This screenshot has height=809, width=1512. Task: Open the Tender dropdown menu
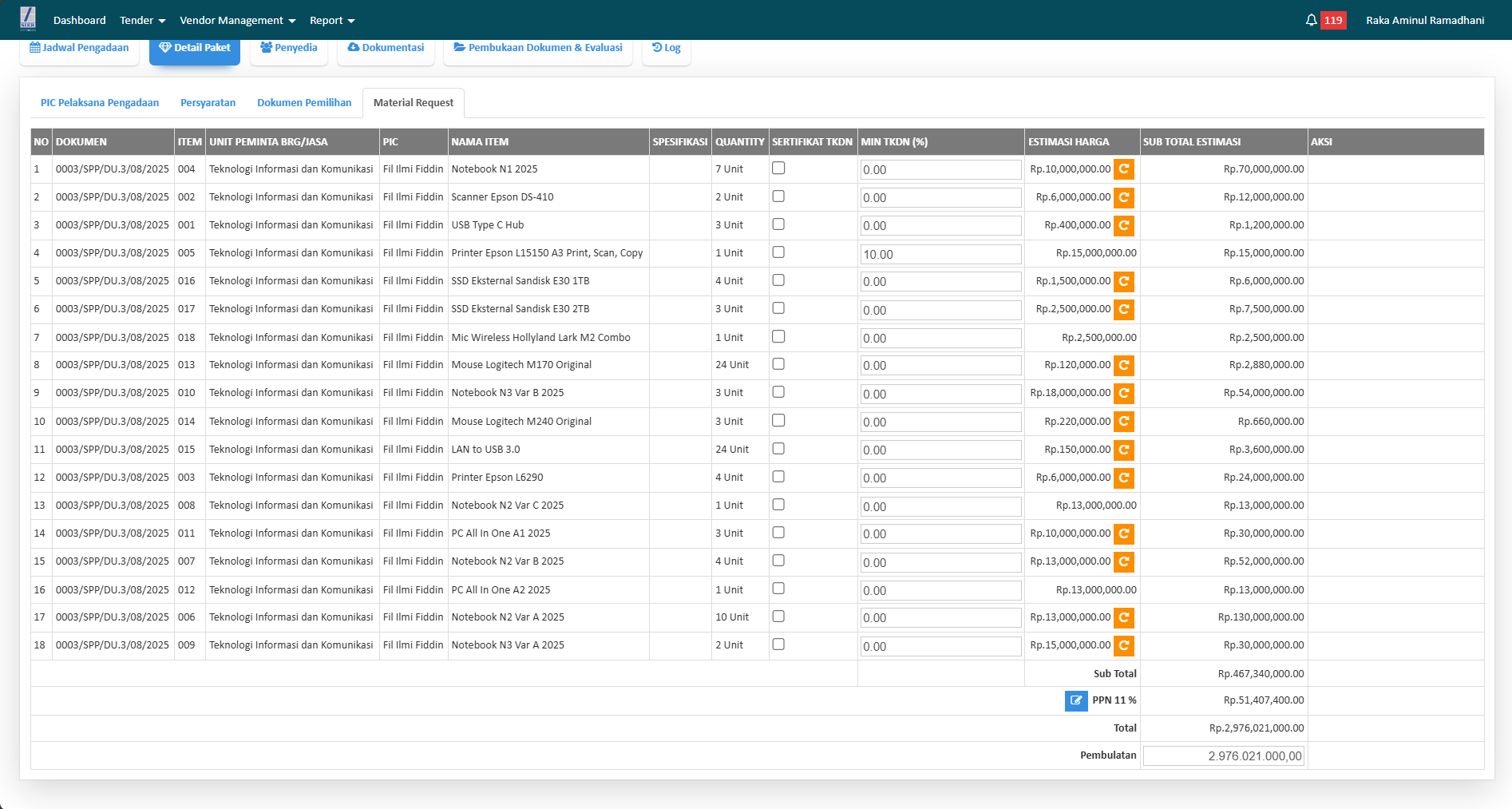[142, 20]
